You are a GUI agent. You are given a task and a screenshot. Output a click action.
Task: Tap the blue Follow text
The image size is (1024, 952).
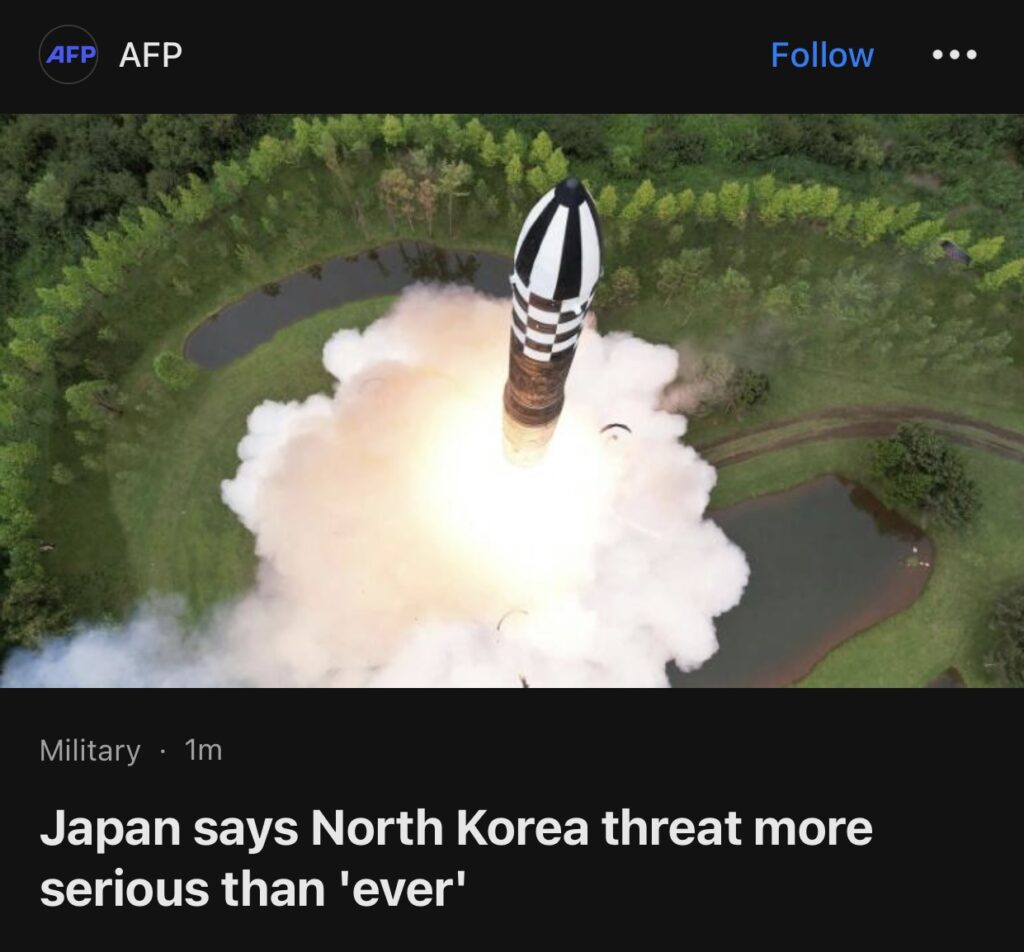[x=822, y=55]
